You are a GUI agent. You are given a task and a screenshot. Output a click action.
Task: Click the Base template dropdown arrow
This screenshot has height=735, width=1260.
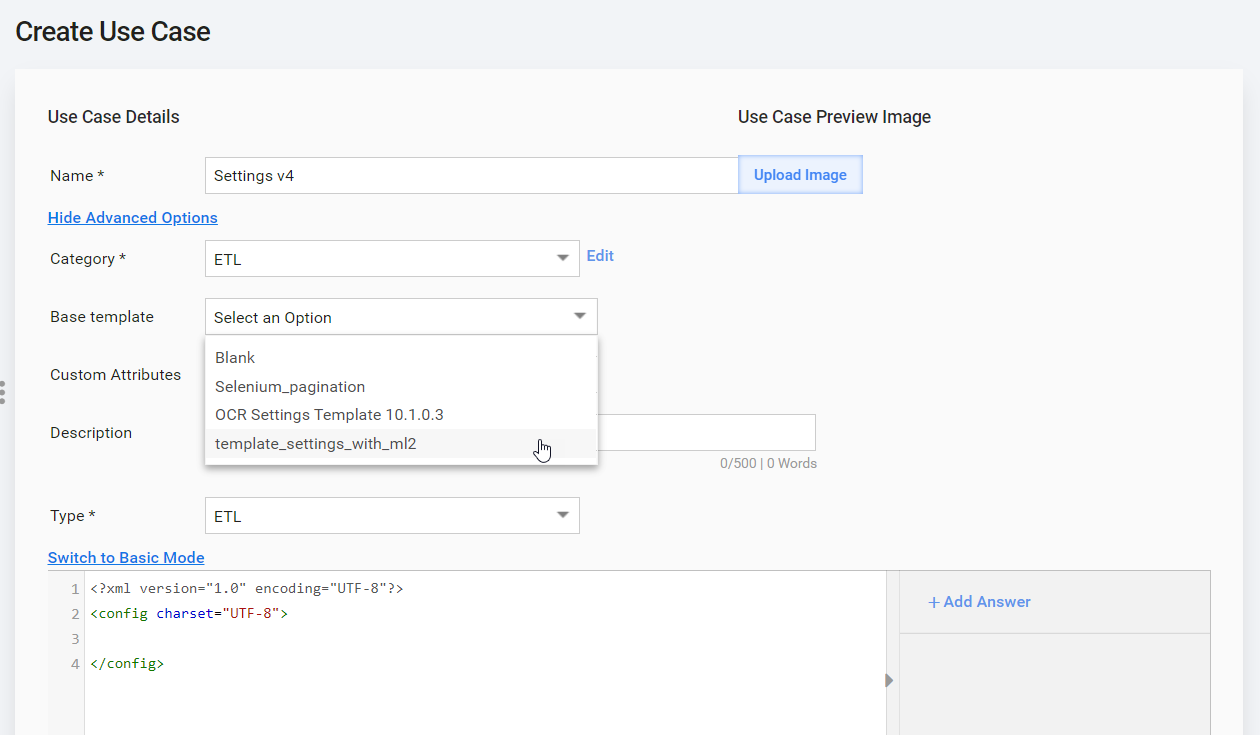coord(580,317)
